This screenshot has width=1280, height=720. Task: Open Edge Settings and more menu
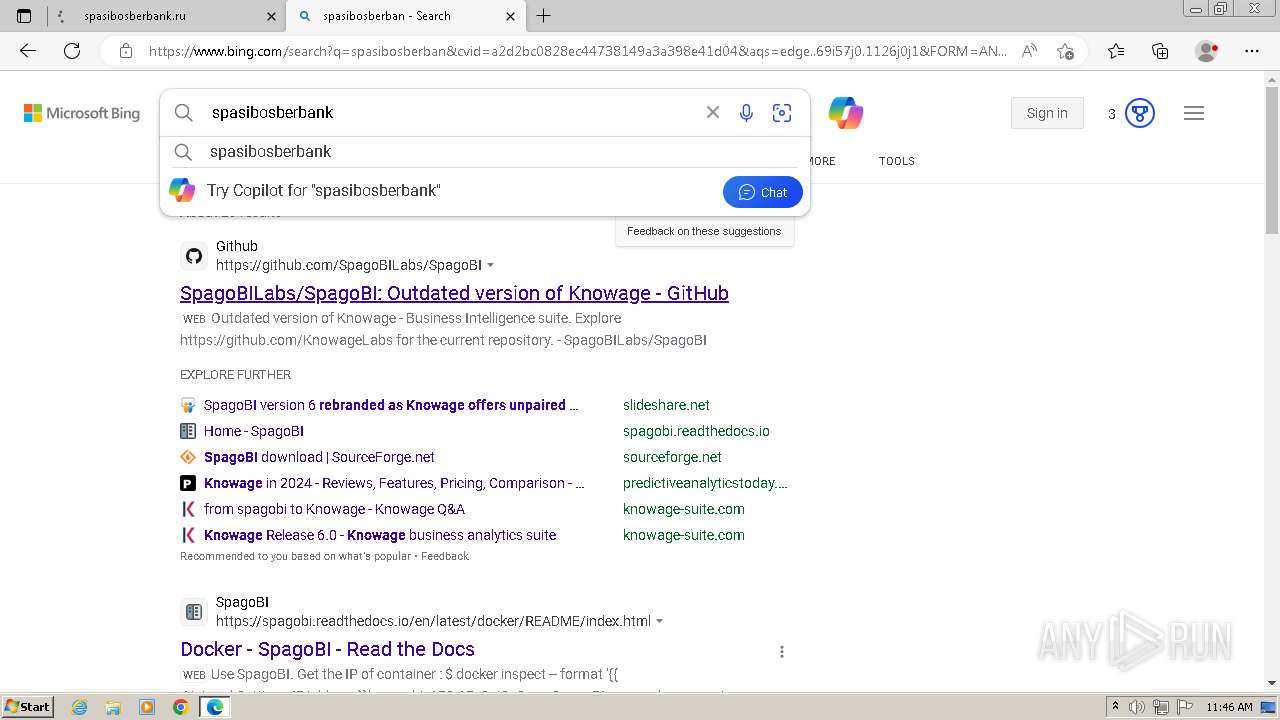(x=1251, y=51)
